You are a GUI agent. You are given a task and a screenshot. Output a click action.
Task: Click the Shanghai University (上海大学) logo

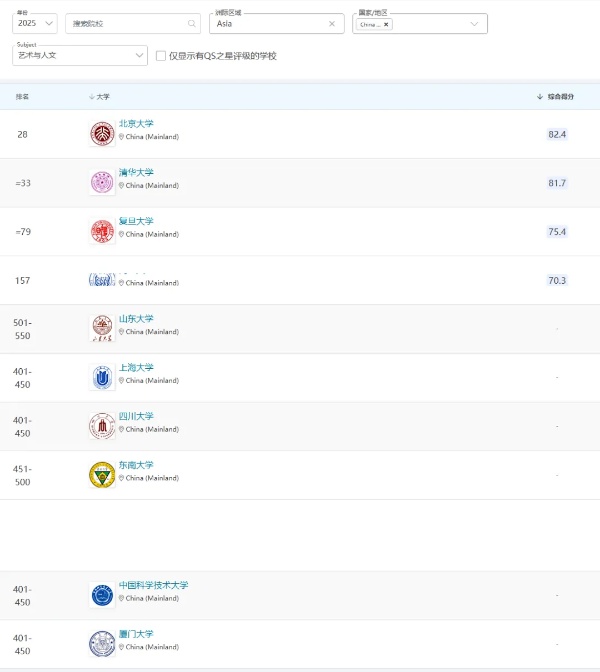pos(102,377)
